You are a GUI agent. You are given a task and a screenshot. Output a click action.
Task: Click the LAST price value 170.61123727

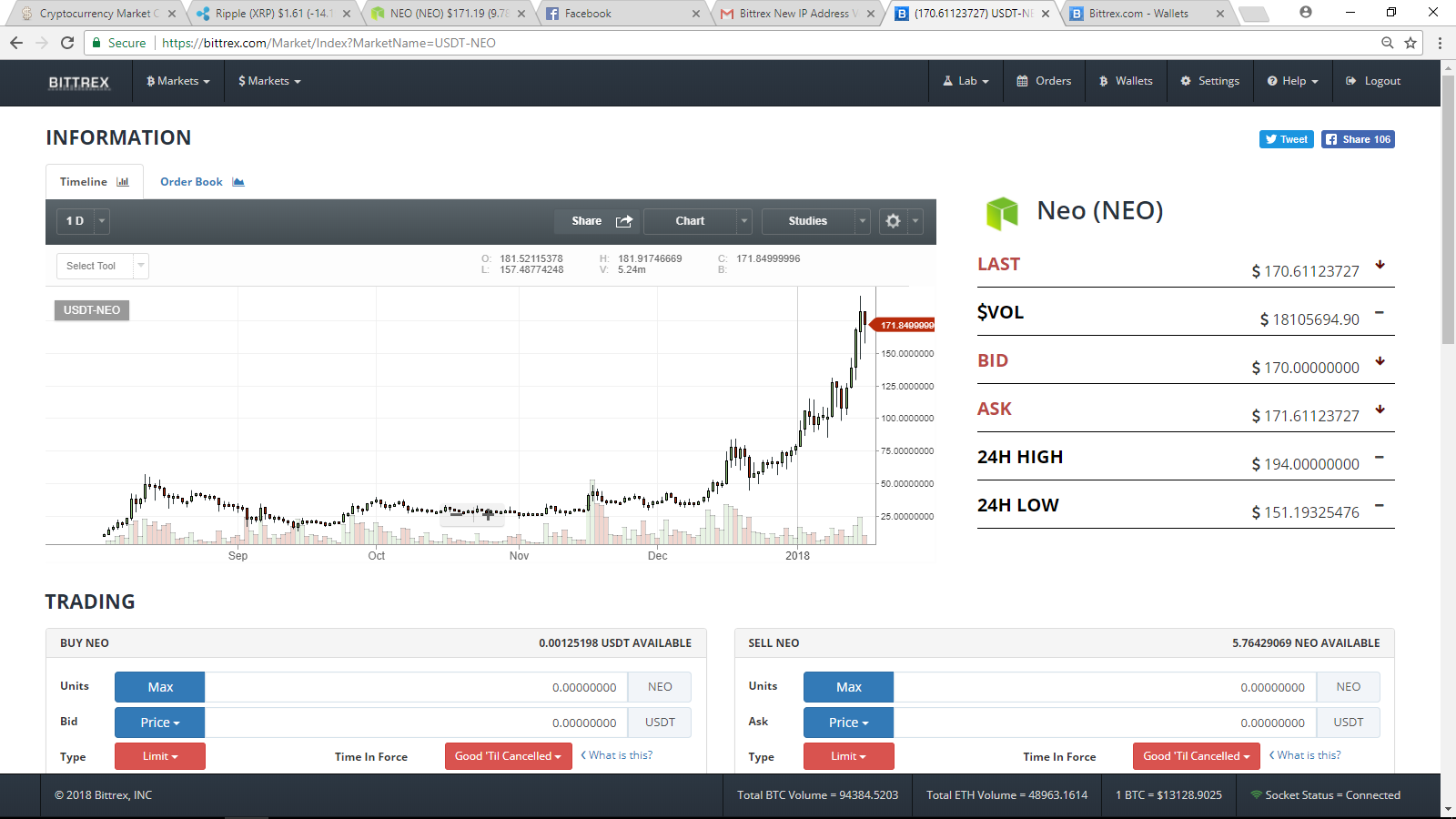click(1305, 271)
